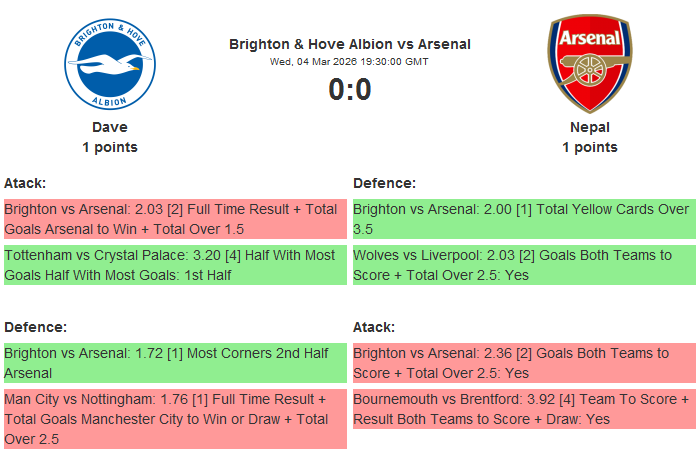Select the Bournemouth vs Brentford bet row

[x=524, y=409]
